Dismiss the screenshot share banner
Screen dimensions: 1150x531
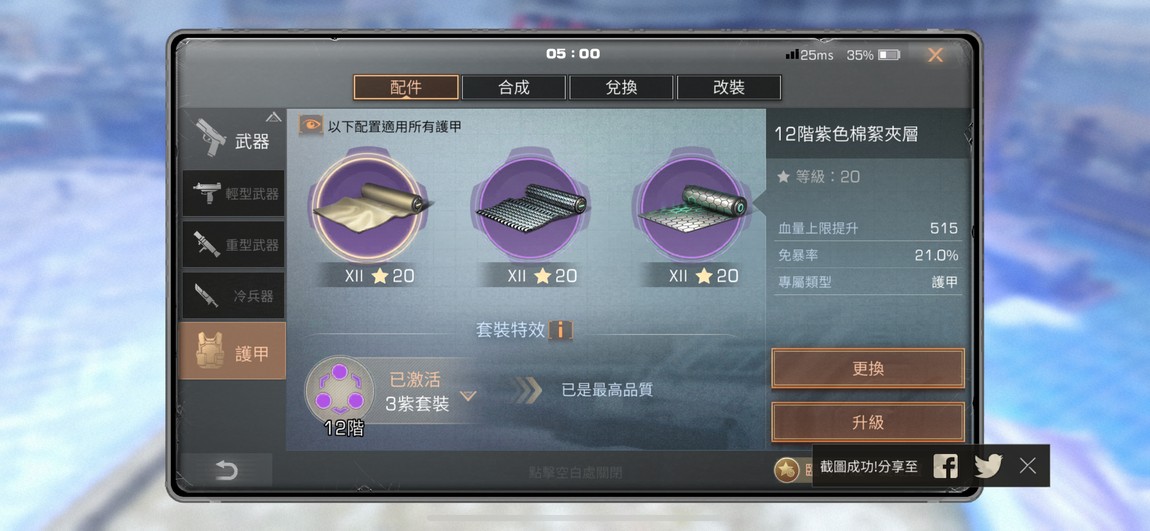click(1028, 466)
